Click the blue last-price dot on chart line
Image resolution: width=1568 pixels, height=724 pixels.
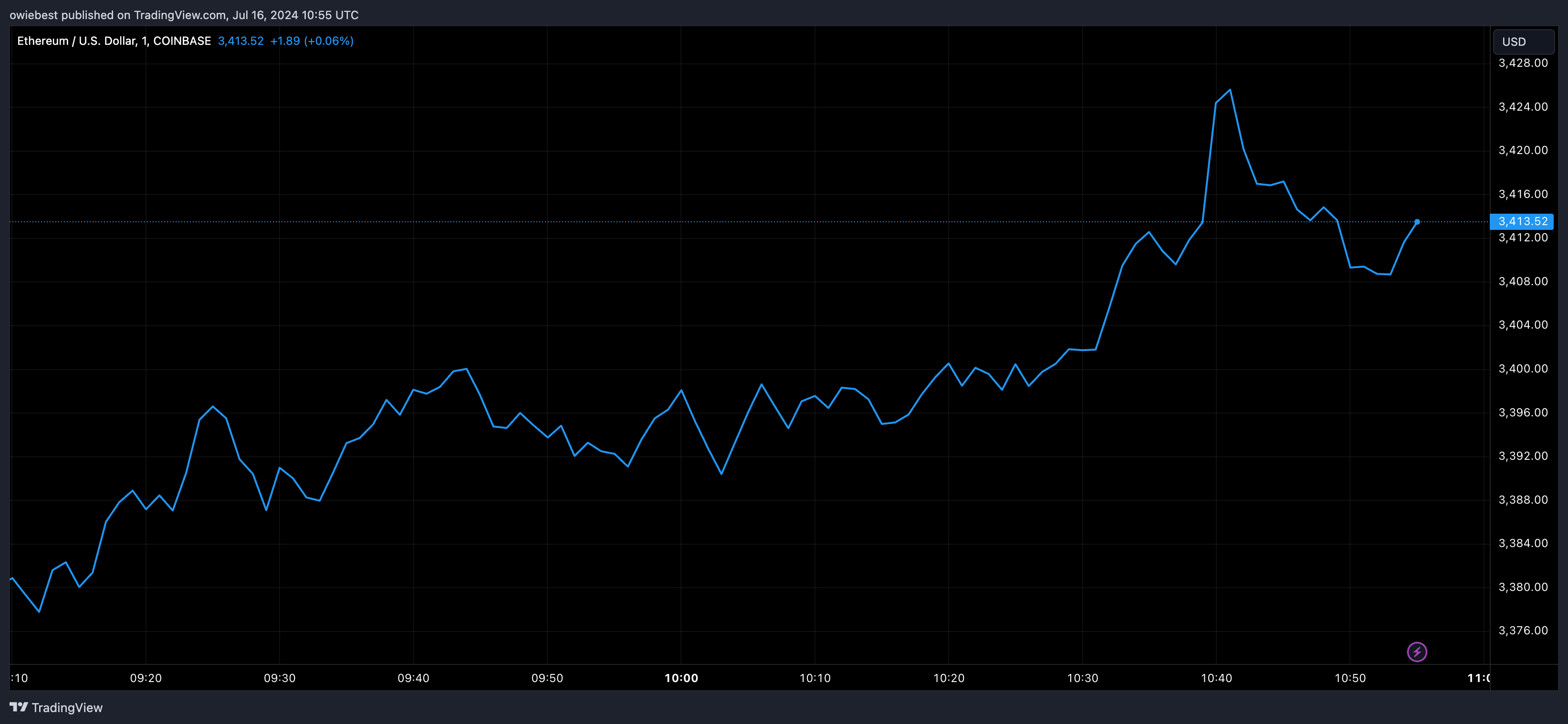pos(1417,222)
